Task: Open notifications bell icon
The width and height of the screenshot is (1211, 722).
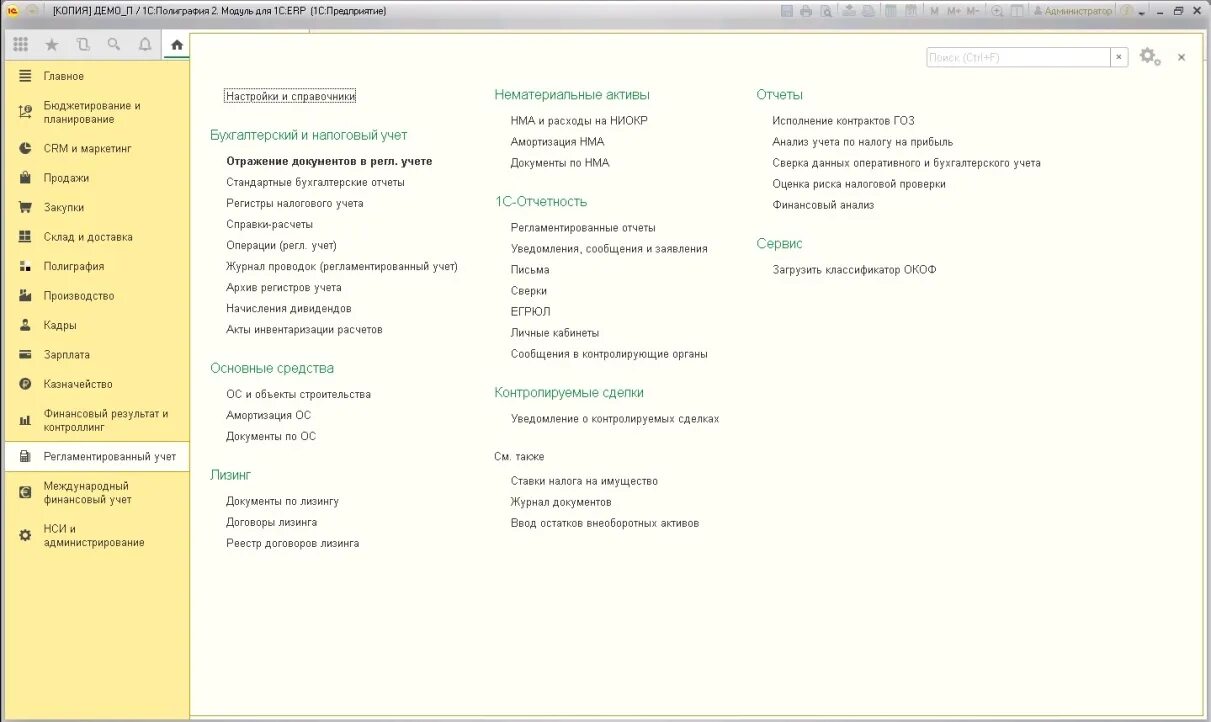Action: (145, 45)
